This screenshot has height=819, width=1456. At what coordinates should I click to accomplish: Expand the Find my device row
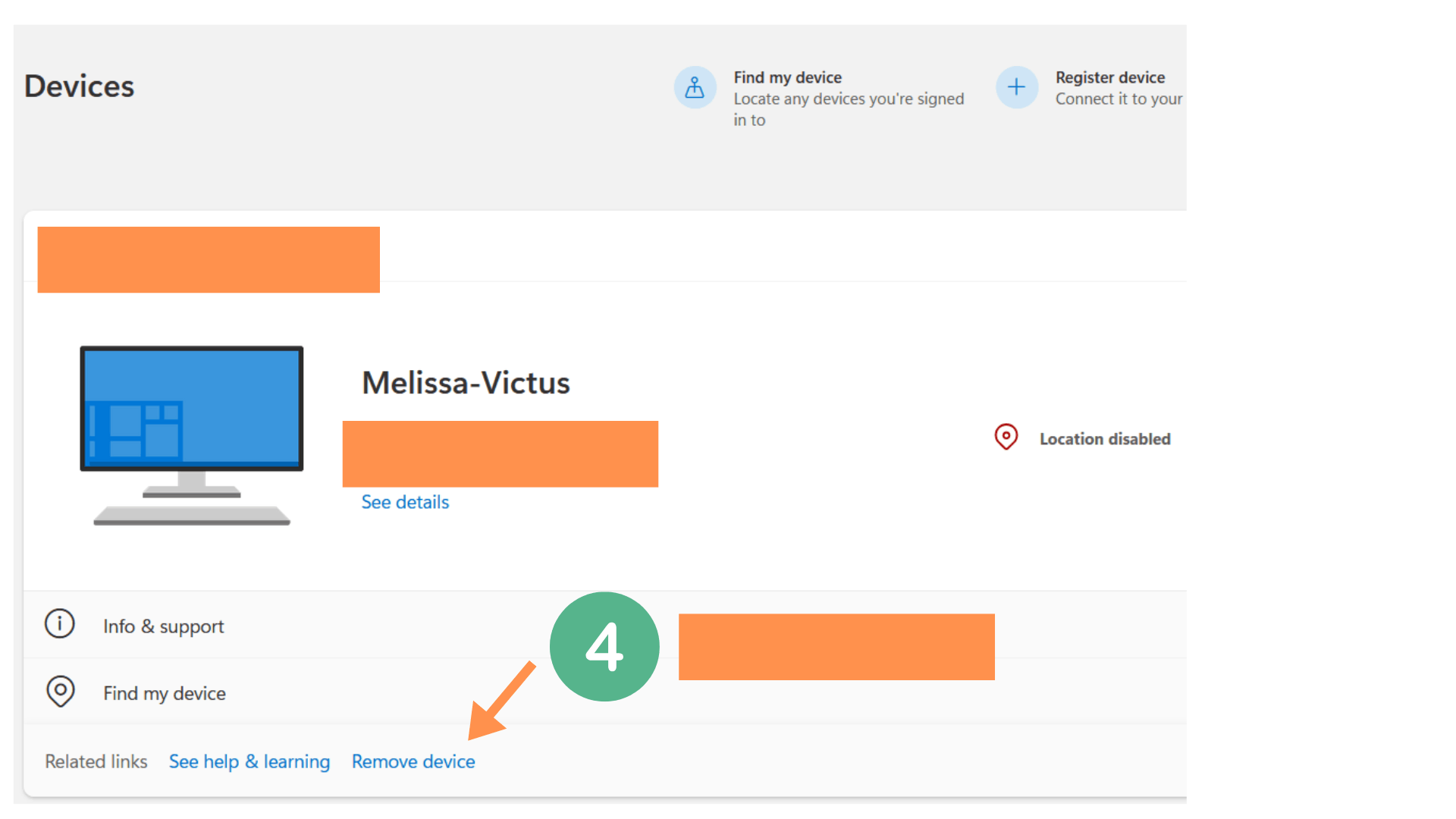[x=165, y=693]
